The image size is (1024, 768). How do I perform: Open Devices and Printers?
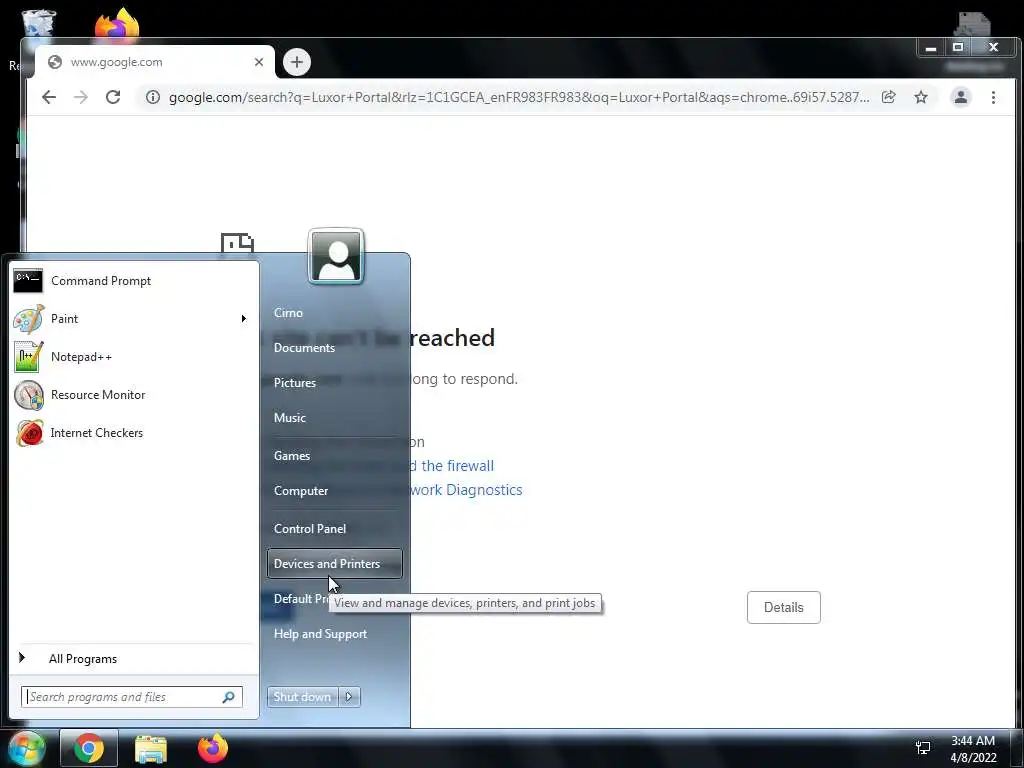[334, 564]
